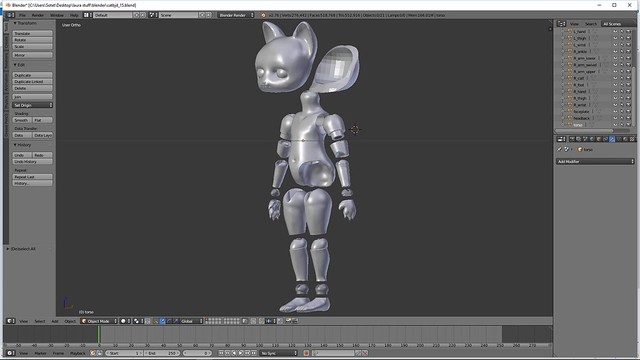Toggle selectability arrow for torso
The width and height of the screenshot is (640, 360).
coord(622,124)
